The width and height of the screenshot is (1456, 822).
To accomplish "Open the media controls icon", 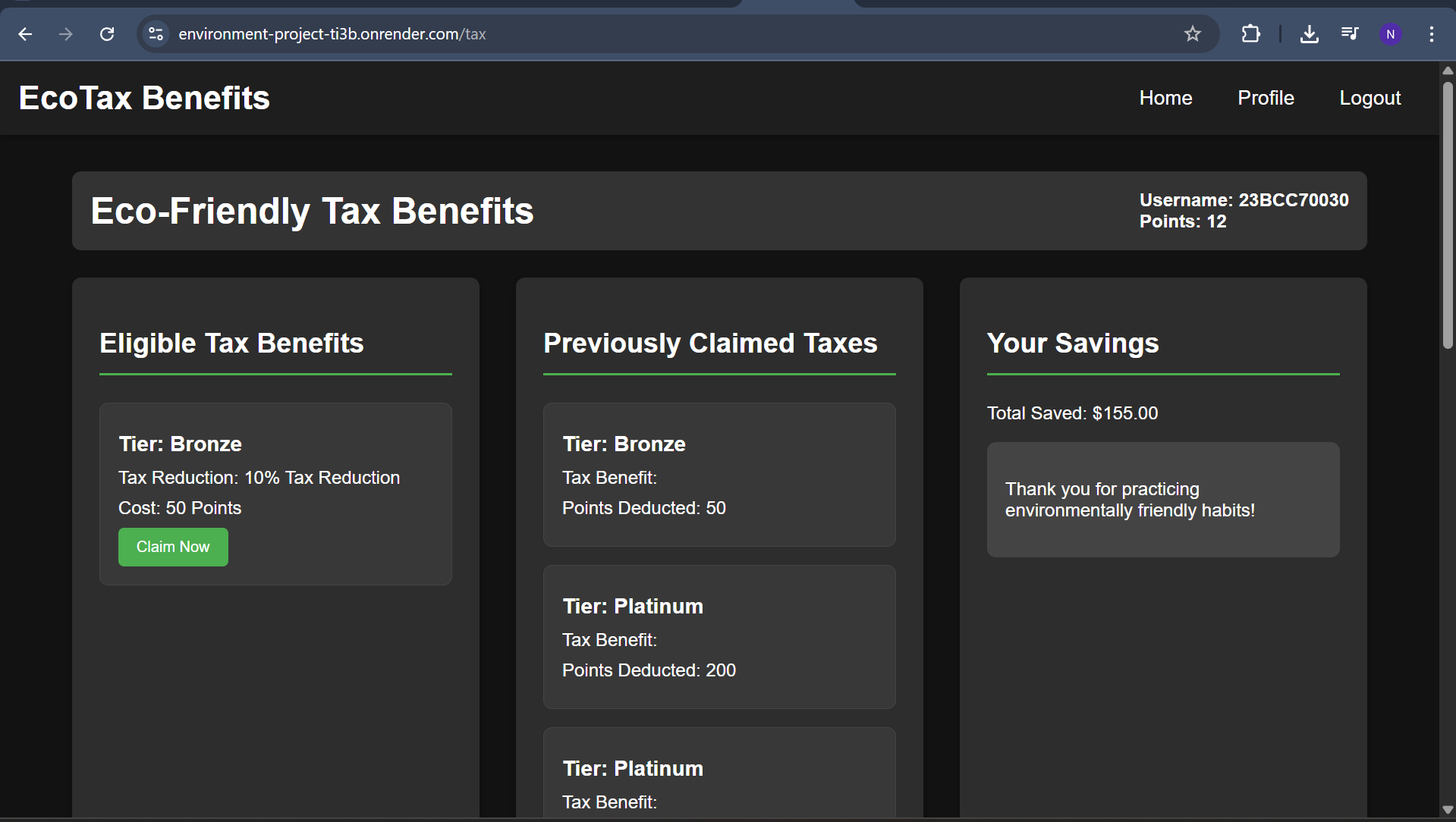I will click(x=1350, y=34).
